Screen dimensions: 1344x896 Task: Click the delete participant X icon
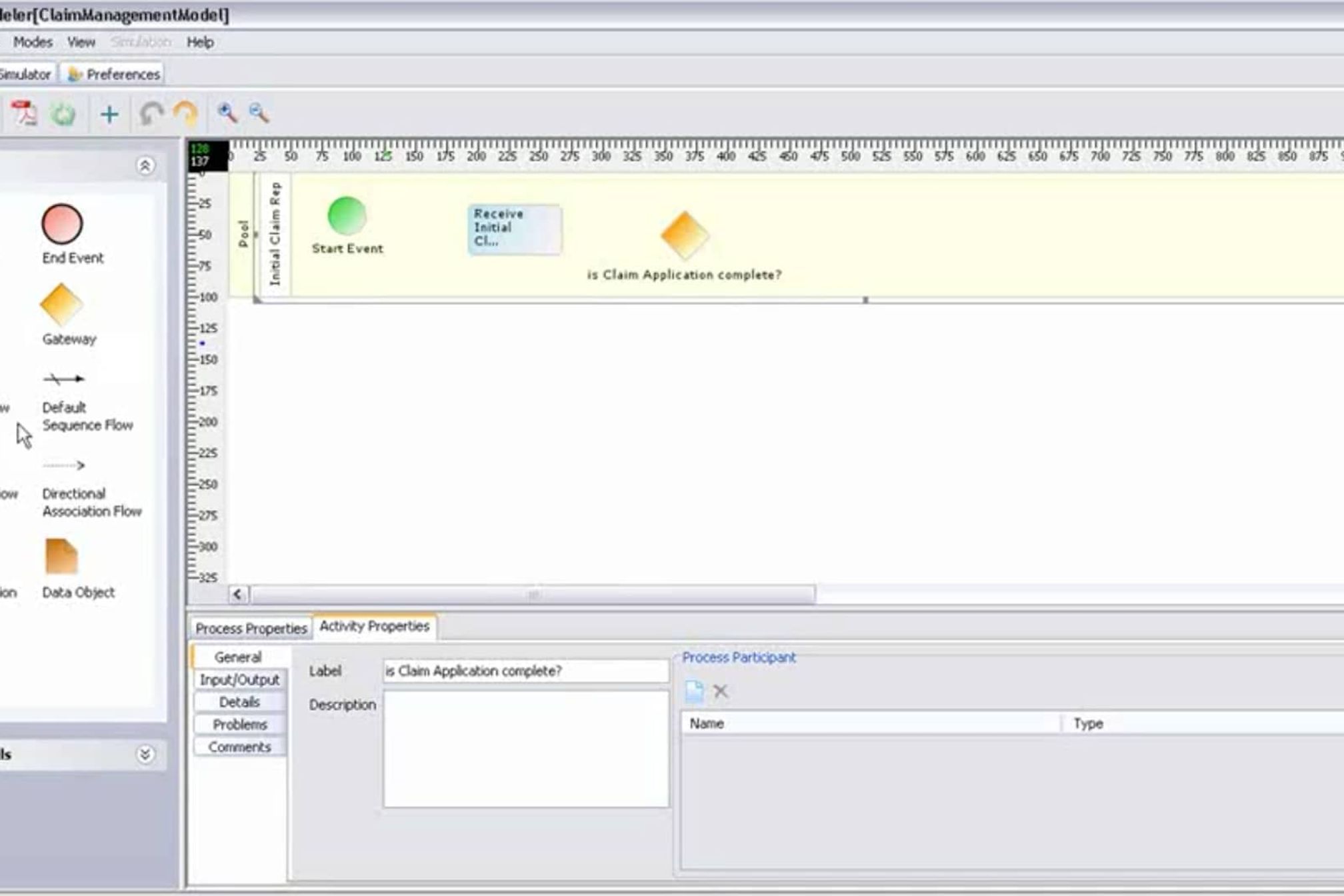tap(721, 691)
